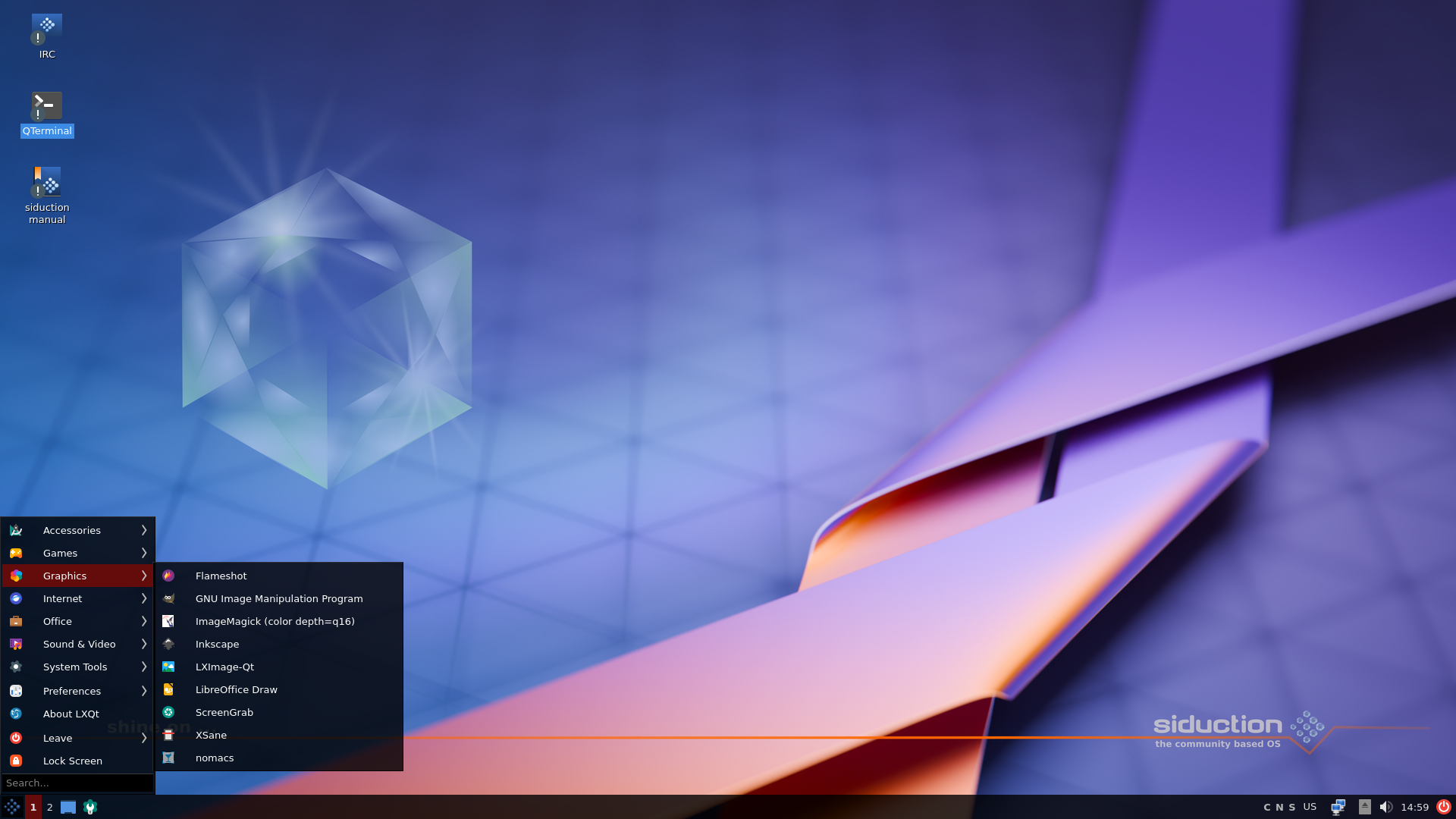The height and width of the screenshot is (819, 1456).
Task: Toggle the Num Lock N indicator
Action: pos(1279,807)
